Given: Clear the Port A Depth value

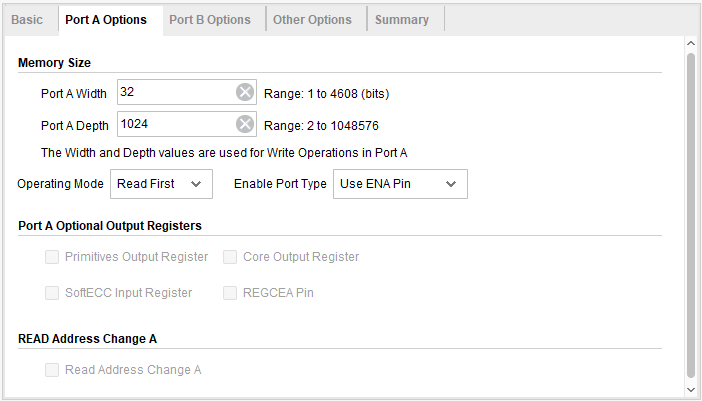Looking at the screenshot, I should tap(245, 125).
